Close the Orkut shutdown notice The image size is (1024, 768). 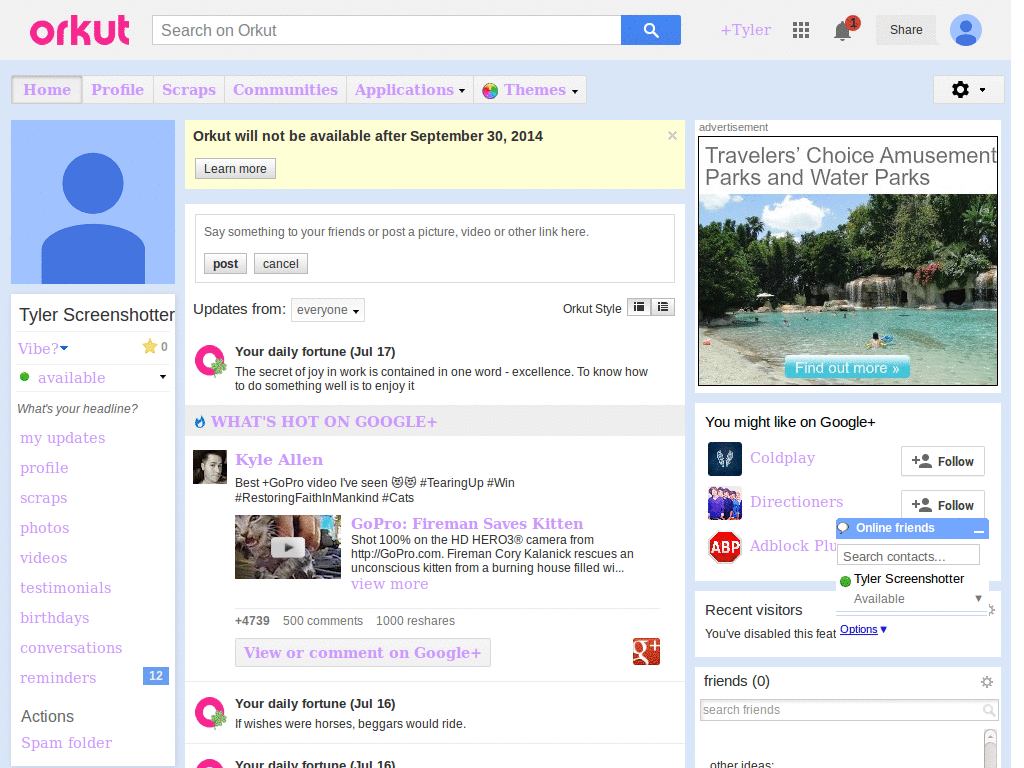[672, 136]
